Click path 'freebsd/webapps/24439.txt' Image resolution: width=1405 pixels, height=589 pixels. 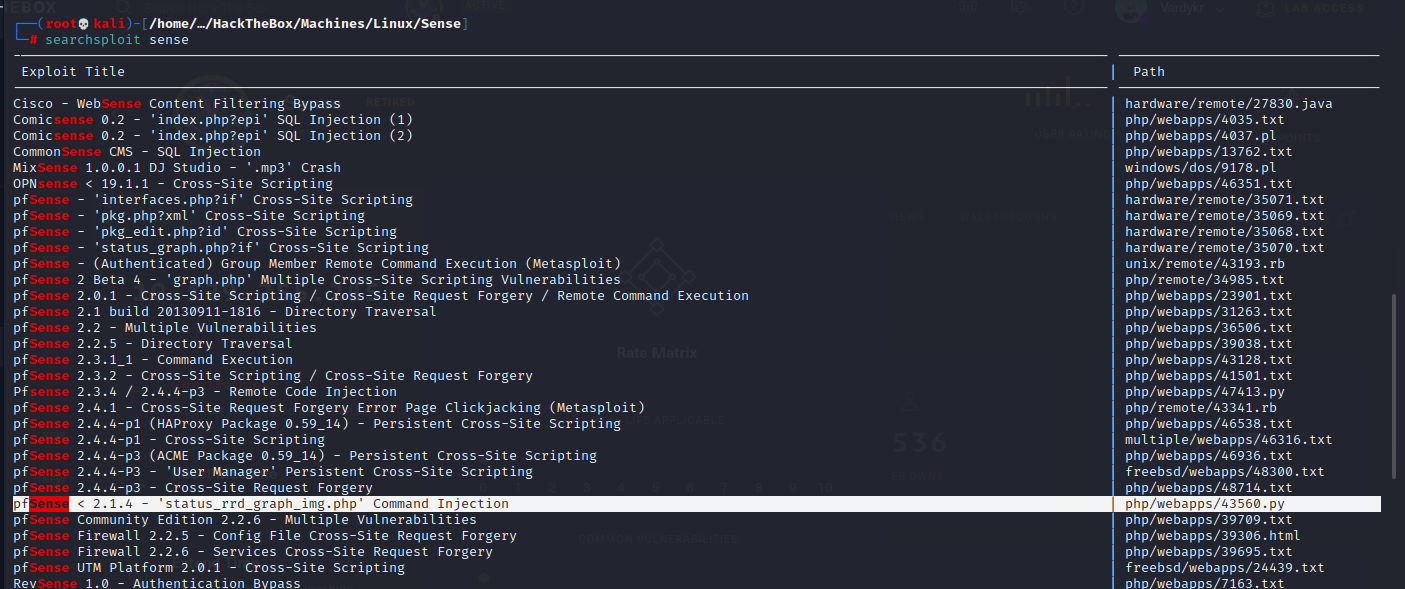pos(1225,568)
